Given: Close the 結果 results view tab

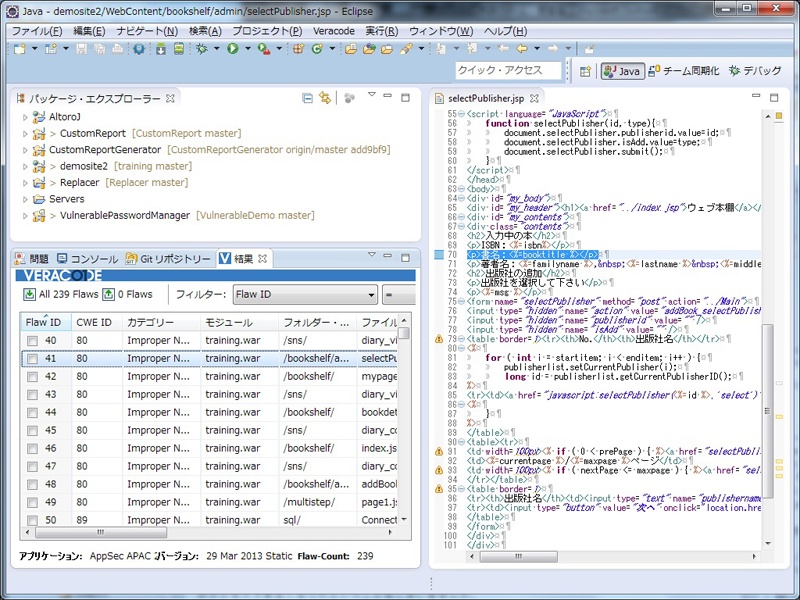Looking at the screenshot, I should point(262,259).
